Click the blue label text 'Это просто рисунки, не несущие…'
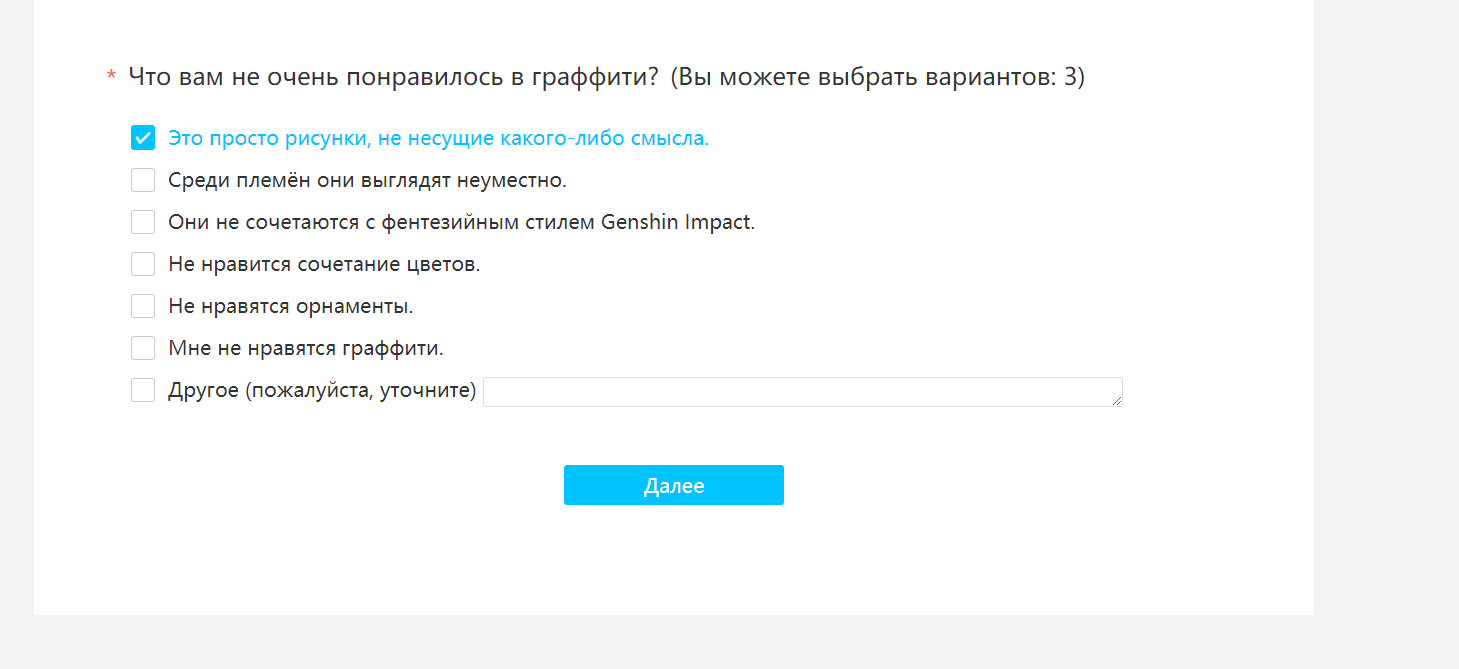The width and height of the screenshot is (1459, 669). (438, 138)
